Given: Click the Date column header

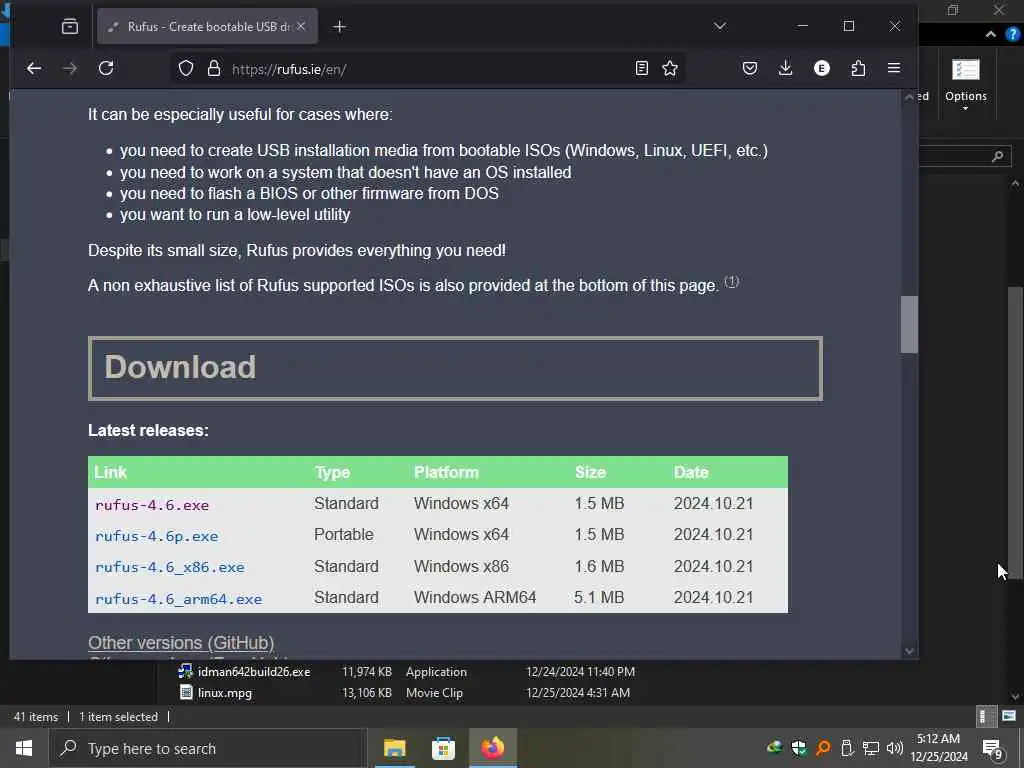Looking at the screenshot, I should (691, 472).
